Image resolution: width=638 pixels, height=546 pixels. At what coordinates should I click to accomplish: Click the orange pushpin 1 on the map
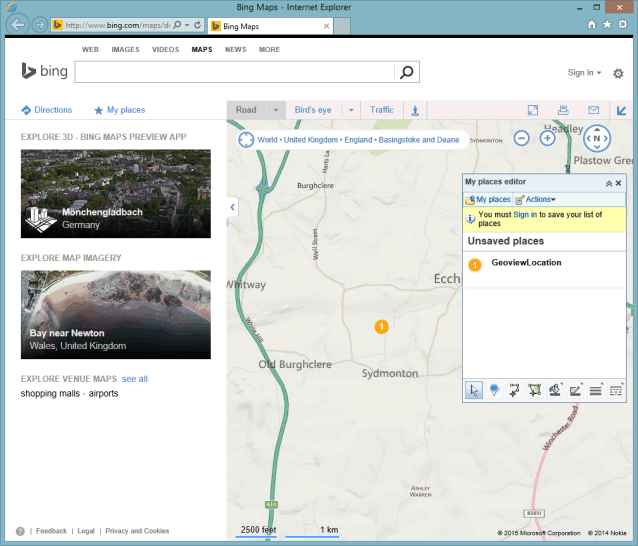[x=381, y=326]
